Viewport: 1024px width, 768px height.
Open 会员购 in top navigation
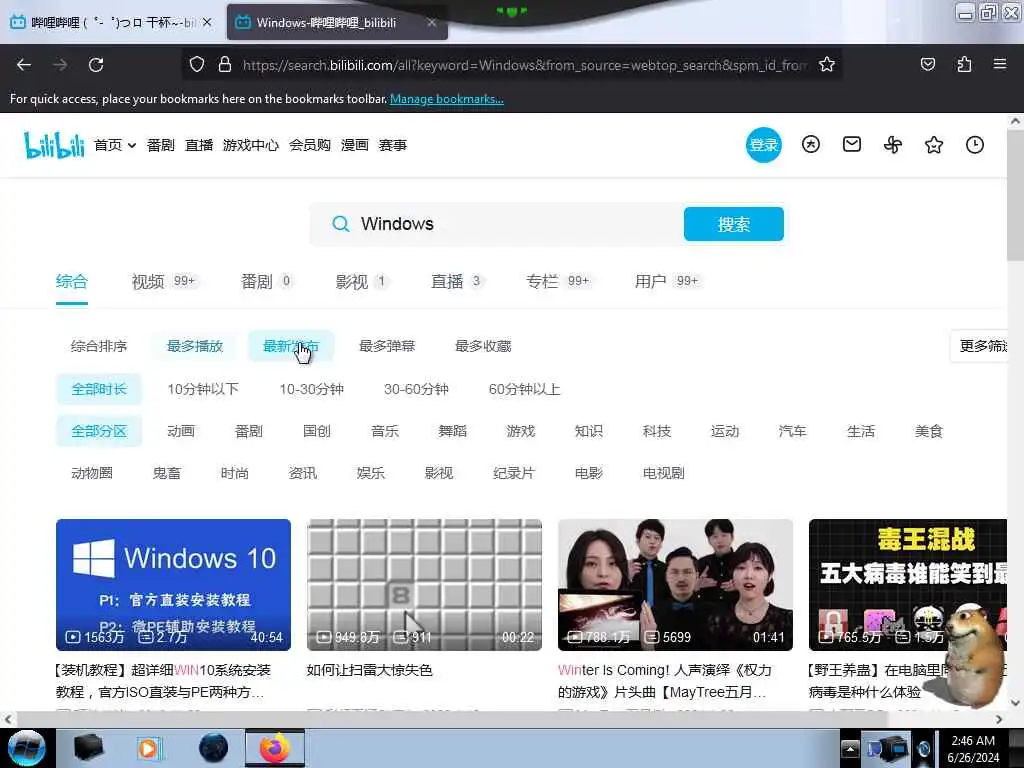coord(310,145)
